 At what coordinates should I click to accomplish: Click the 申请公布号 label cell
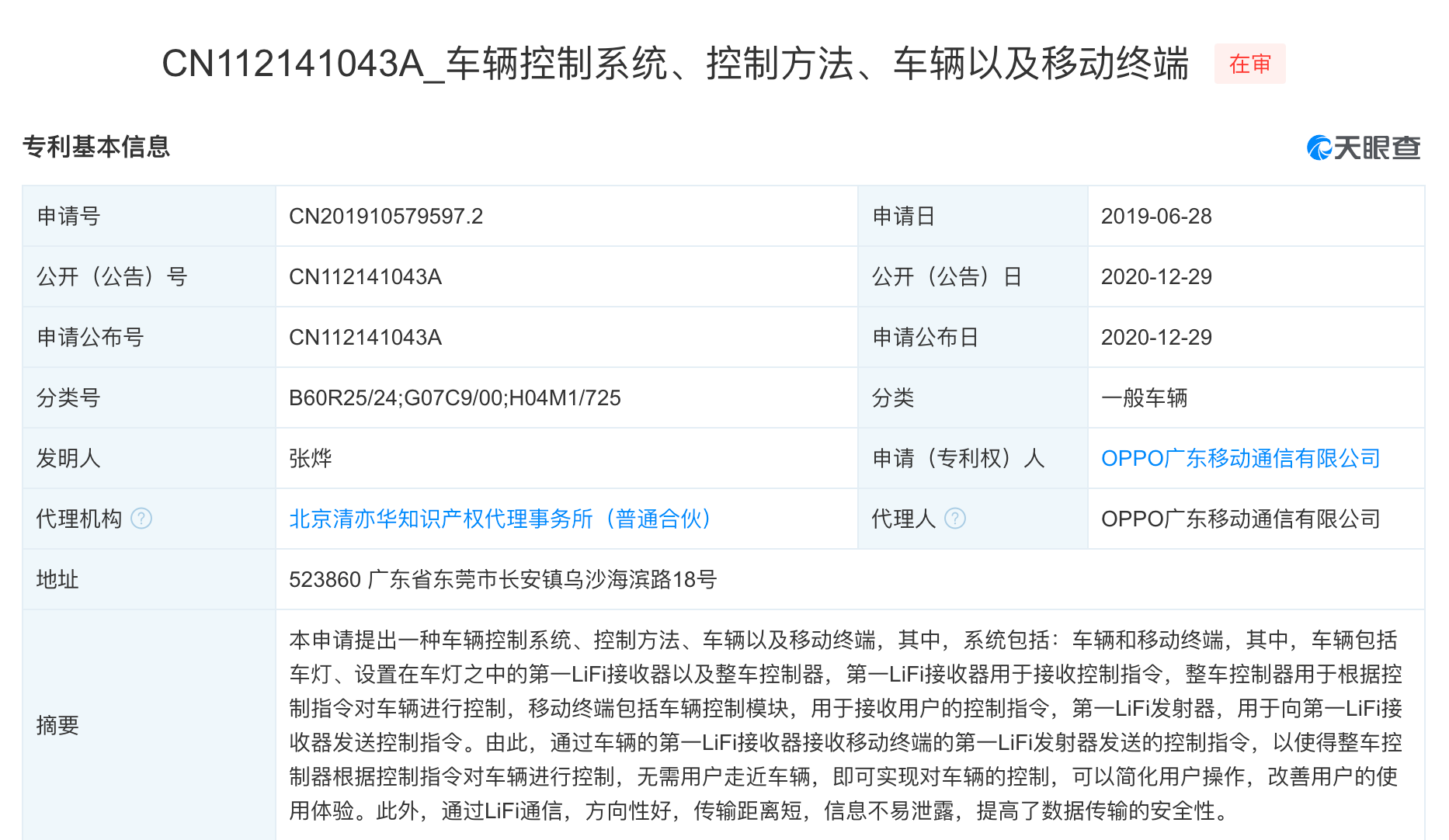pos(149,338)
